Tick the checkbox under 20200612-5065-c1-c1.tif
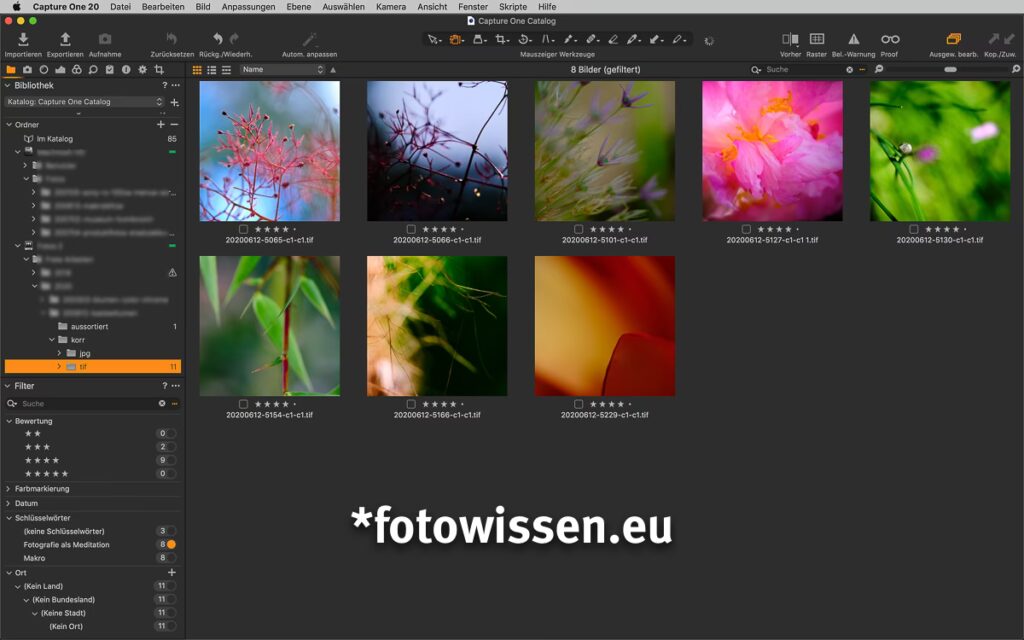The width and height of the screenshot is (1024, 640). (243, 229)
